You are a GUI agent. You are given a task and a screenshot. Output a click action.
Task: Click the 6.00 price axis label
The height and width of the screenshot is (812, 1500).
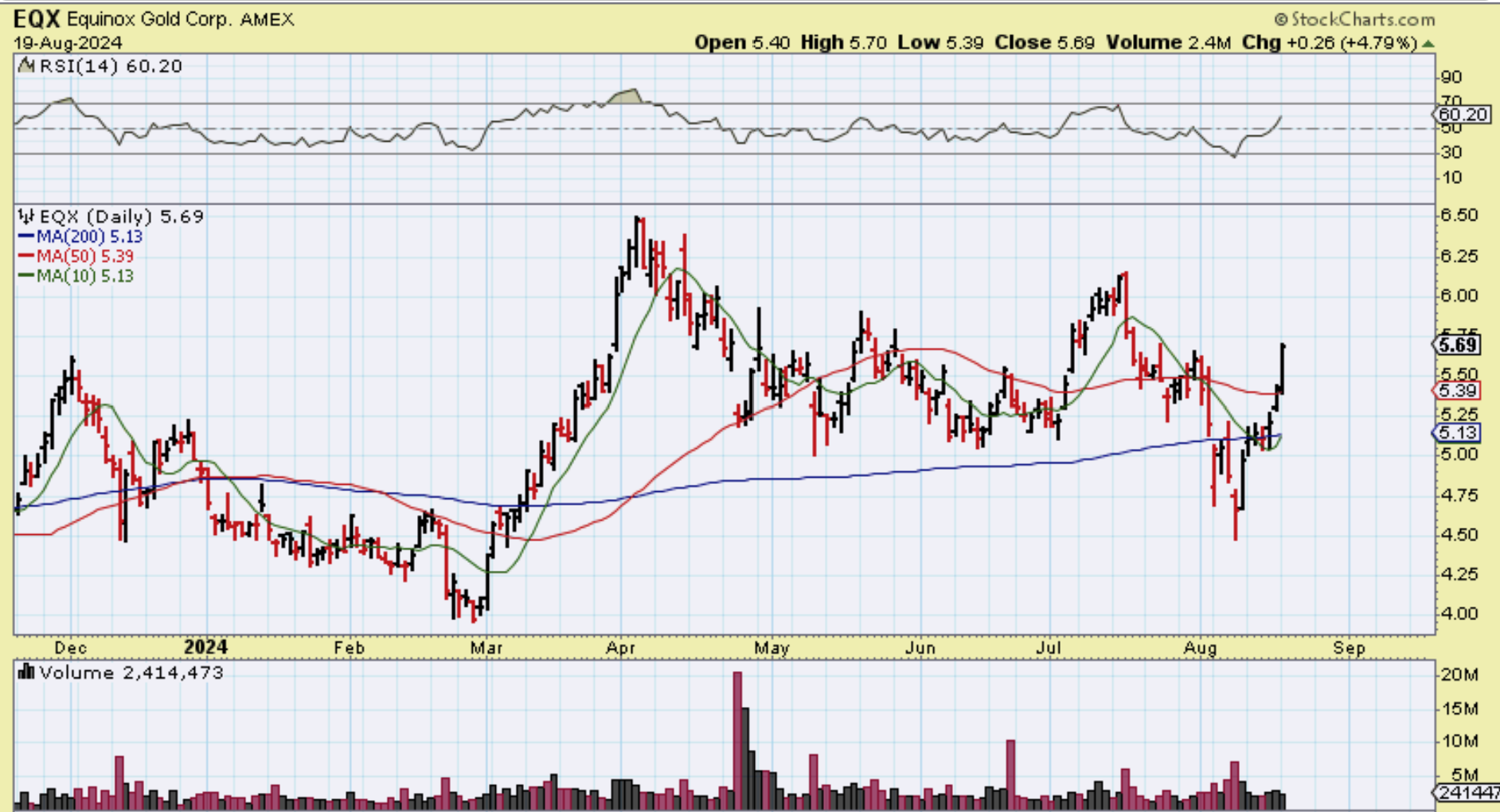(1459, 295)
